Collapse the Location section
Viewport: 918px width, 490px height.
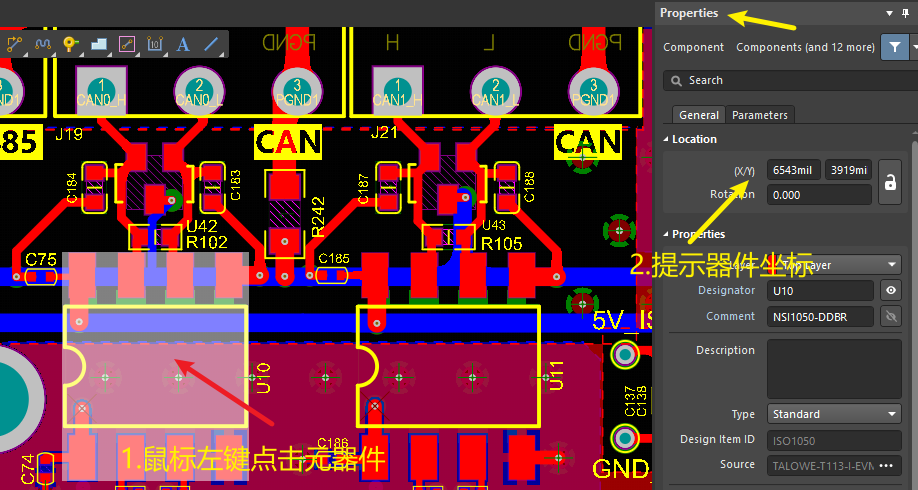666,139
